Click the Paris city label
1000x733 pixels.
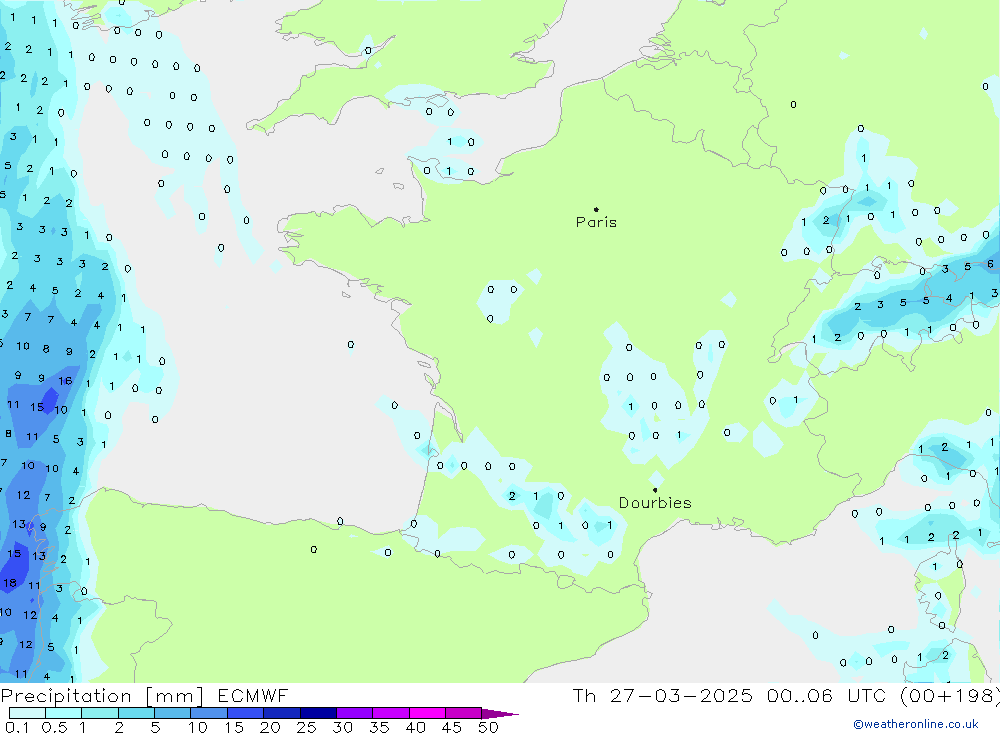pyautogui.click(x=596, y=222)
